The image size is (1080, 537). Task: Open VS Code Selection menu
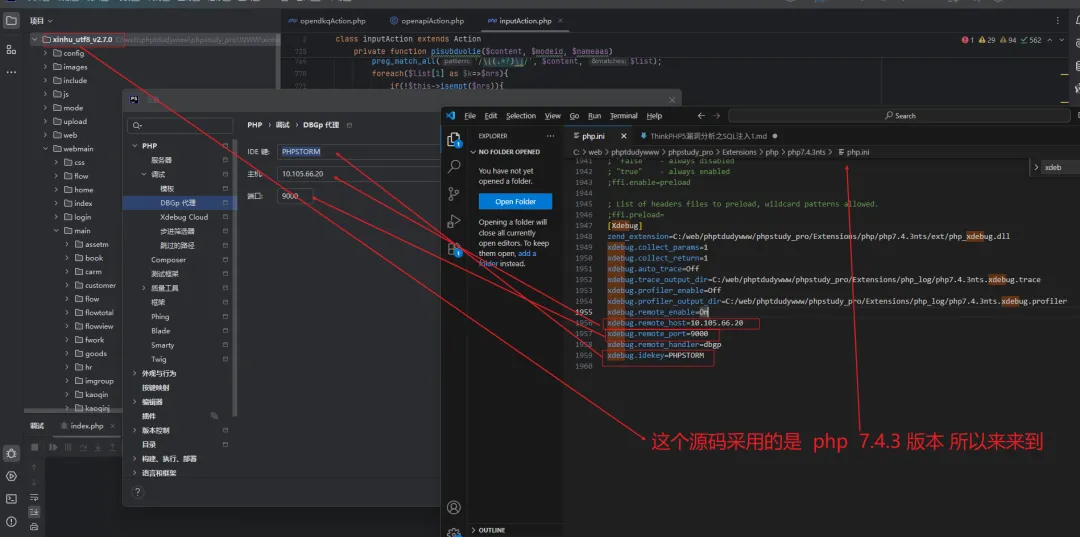521,116
